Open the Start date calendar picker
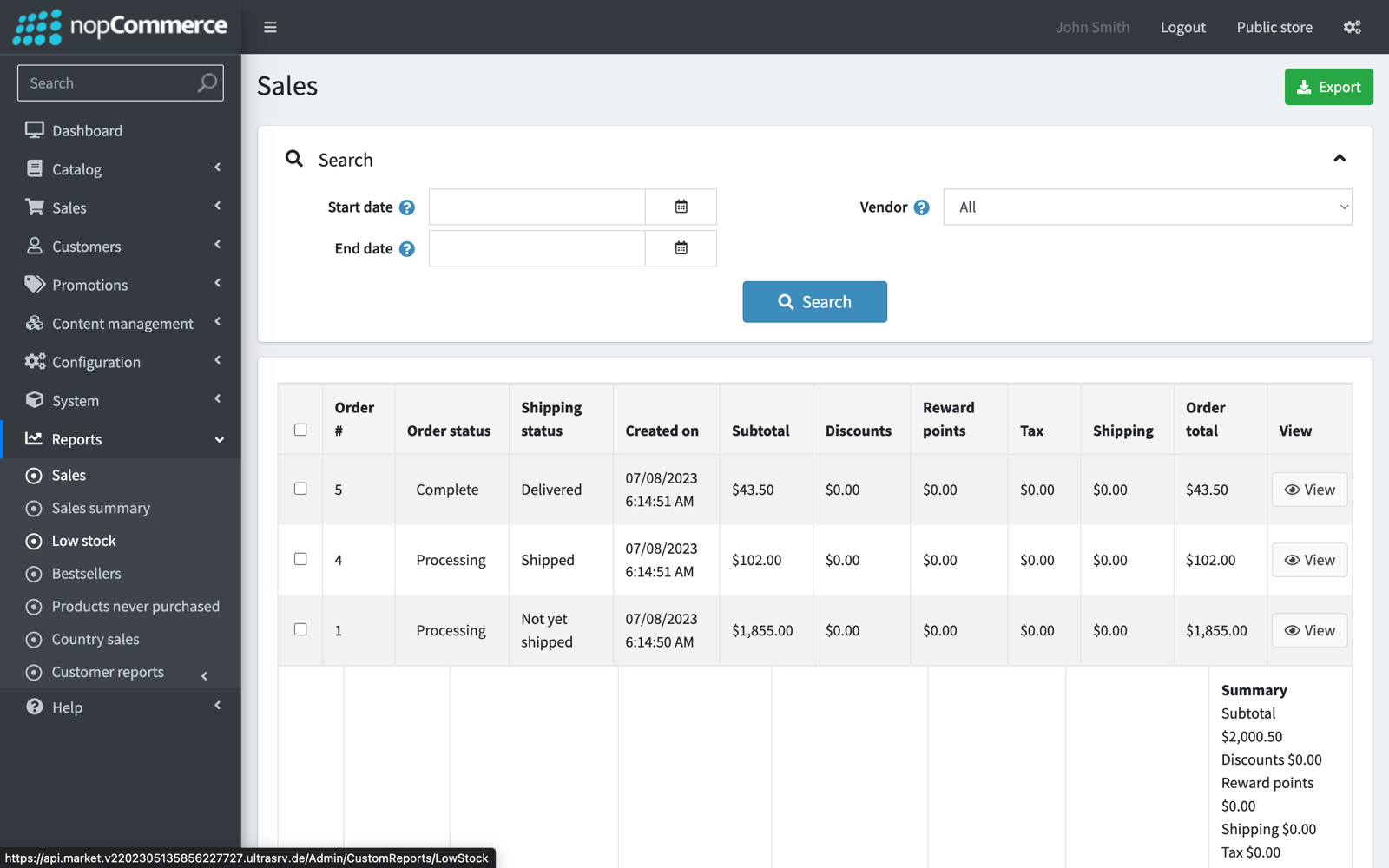Viewport: 1389px width, 868px height. tap(681, 207)
